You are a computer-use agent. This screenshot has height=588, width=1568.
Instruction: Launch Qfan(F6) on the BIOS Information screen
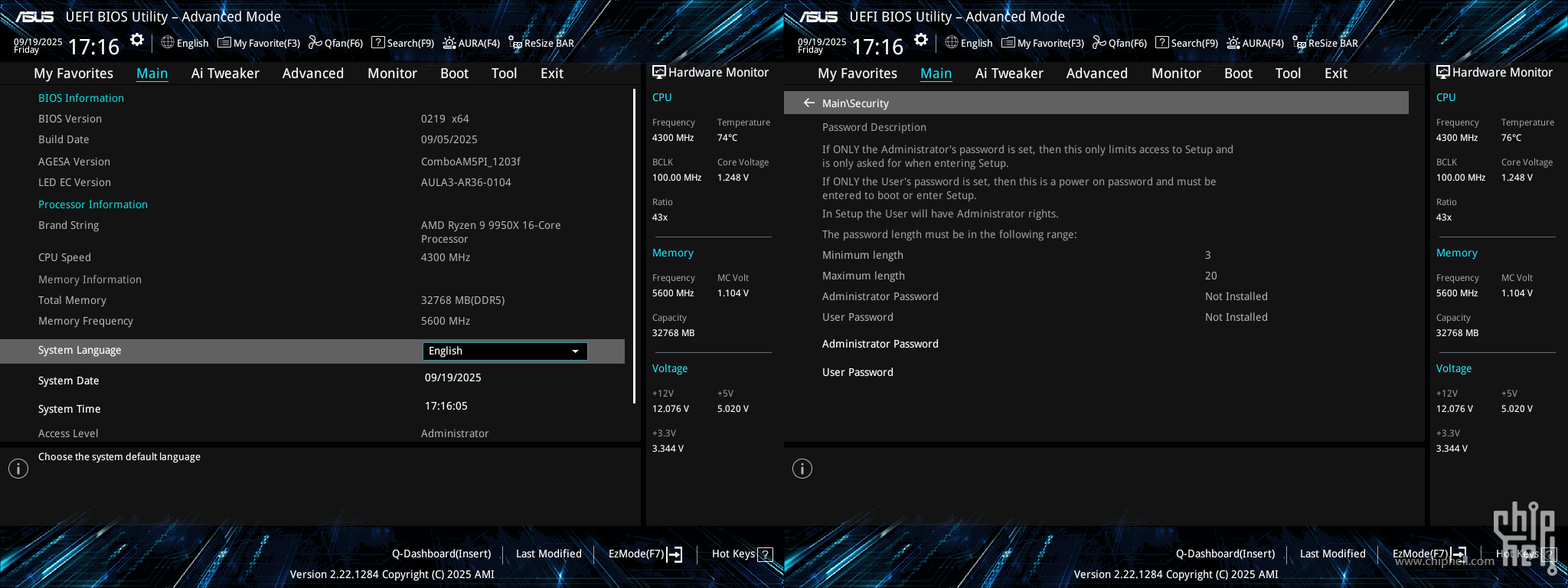[x=335, y=43]
